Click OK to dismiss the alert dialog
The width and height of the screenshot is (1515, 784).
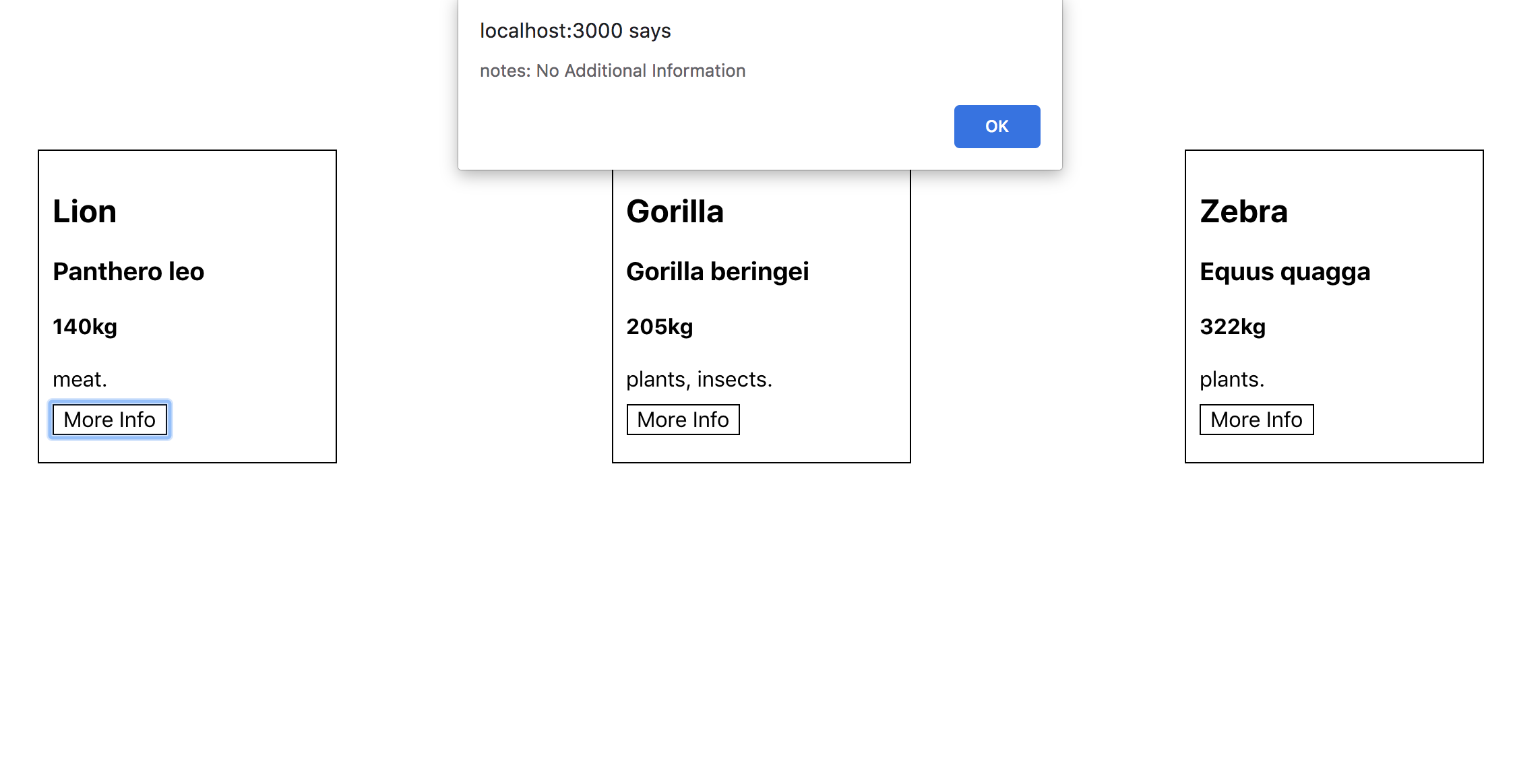pyautogui.click(x=996, y=126)
